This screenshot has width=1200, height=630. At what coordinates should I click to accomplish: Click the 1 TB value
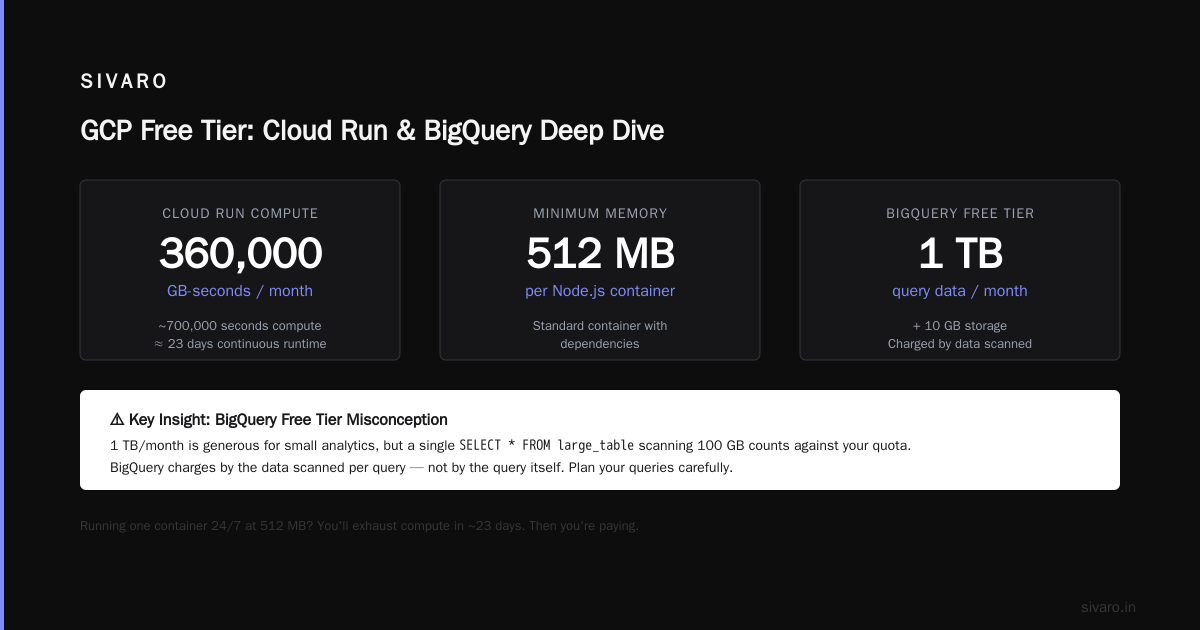tap(960, 254)
